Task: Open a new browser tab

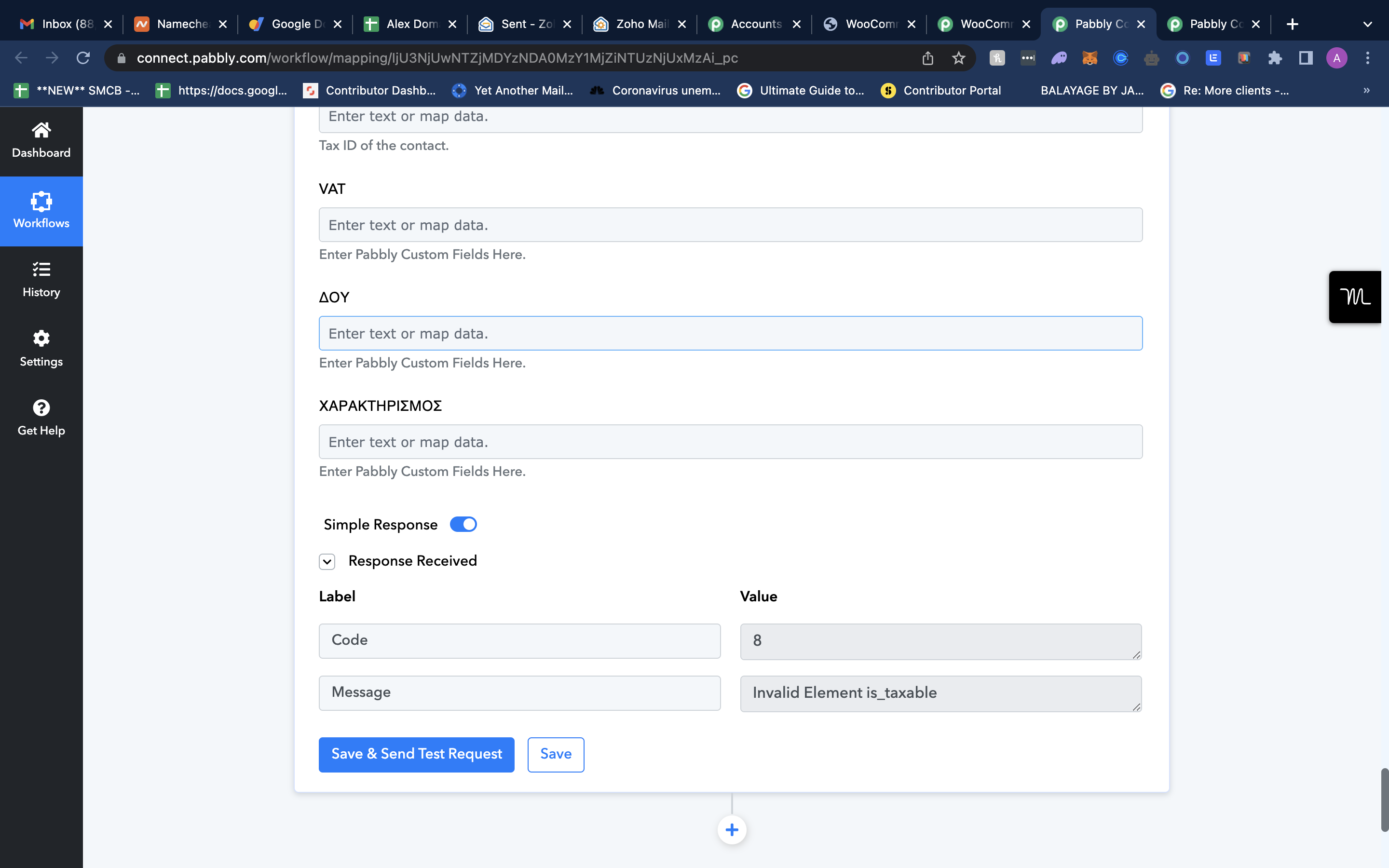Action: coord(1292,24)
